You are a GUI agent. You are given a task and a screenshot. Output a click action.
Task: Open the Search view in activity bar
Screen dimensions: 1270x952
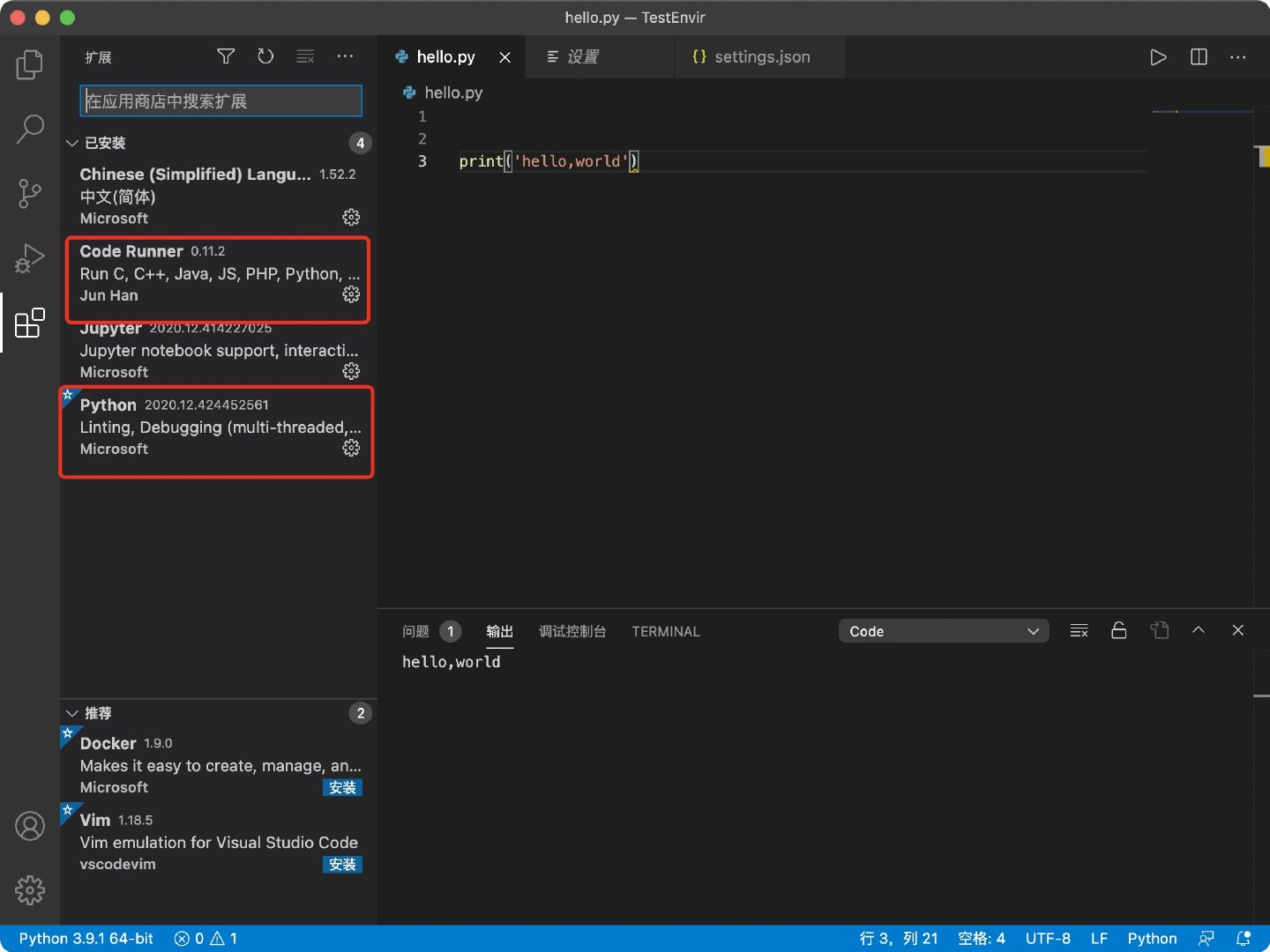click(x=30, y=129)
